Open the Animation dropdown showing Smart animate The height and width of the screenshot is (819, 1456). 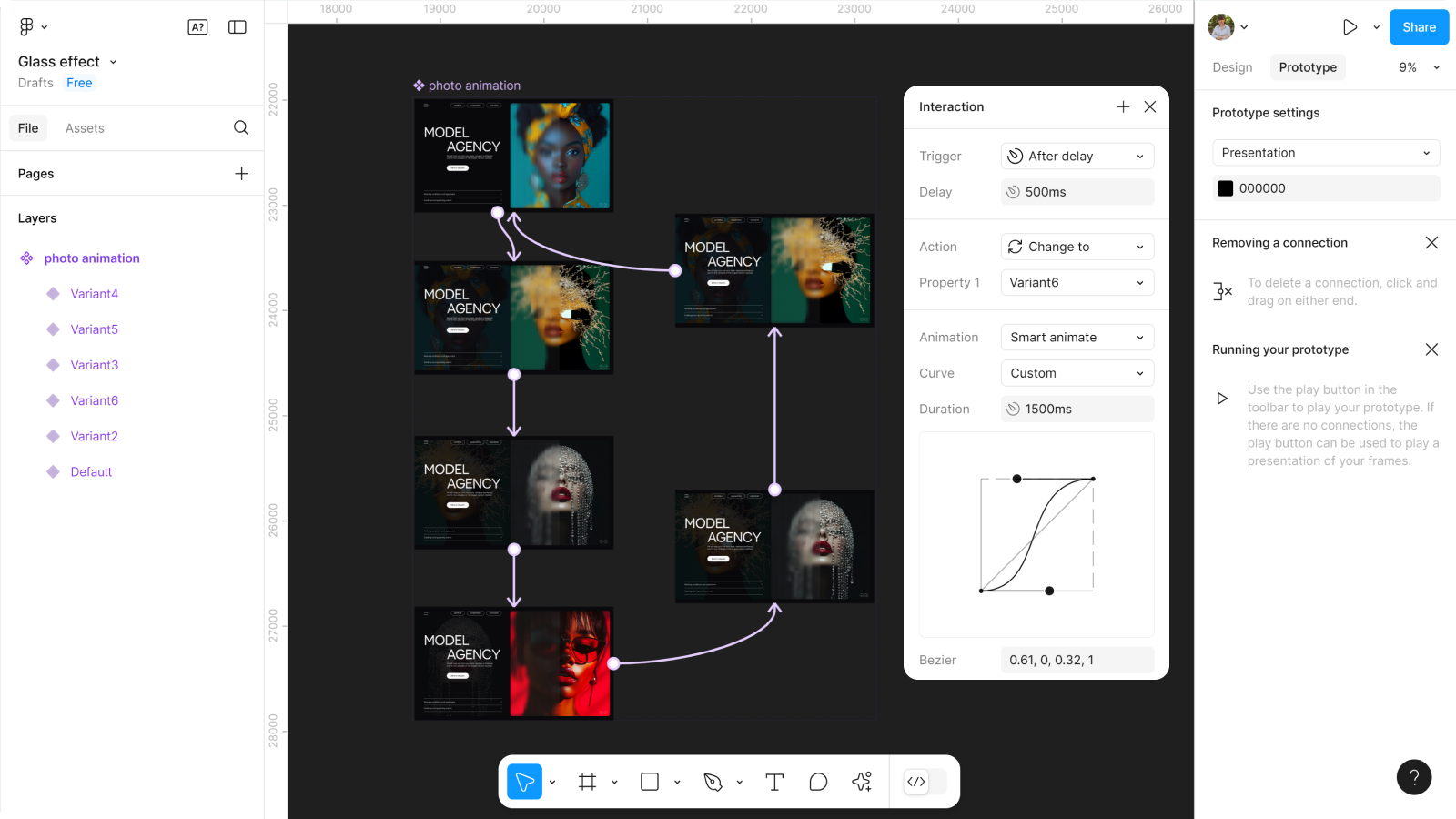[x=1077, y=338]
